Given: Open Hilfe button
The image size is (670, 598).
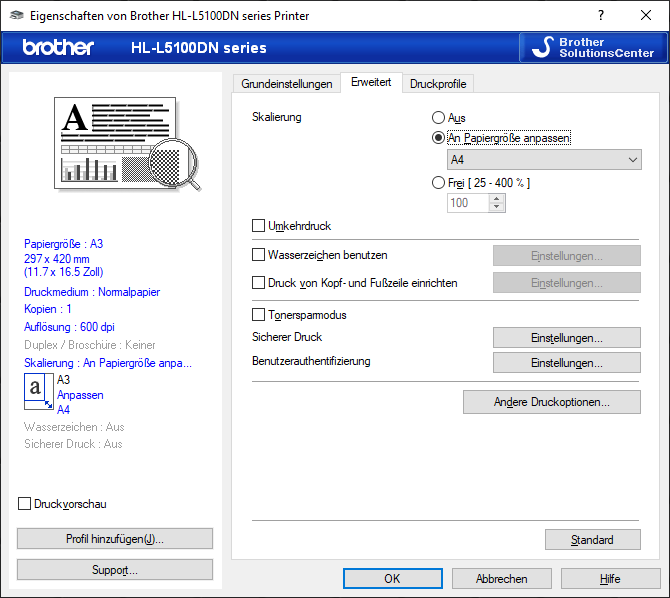Looking at the screenshot, I should [610, 578].
